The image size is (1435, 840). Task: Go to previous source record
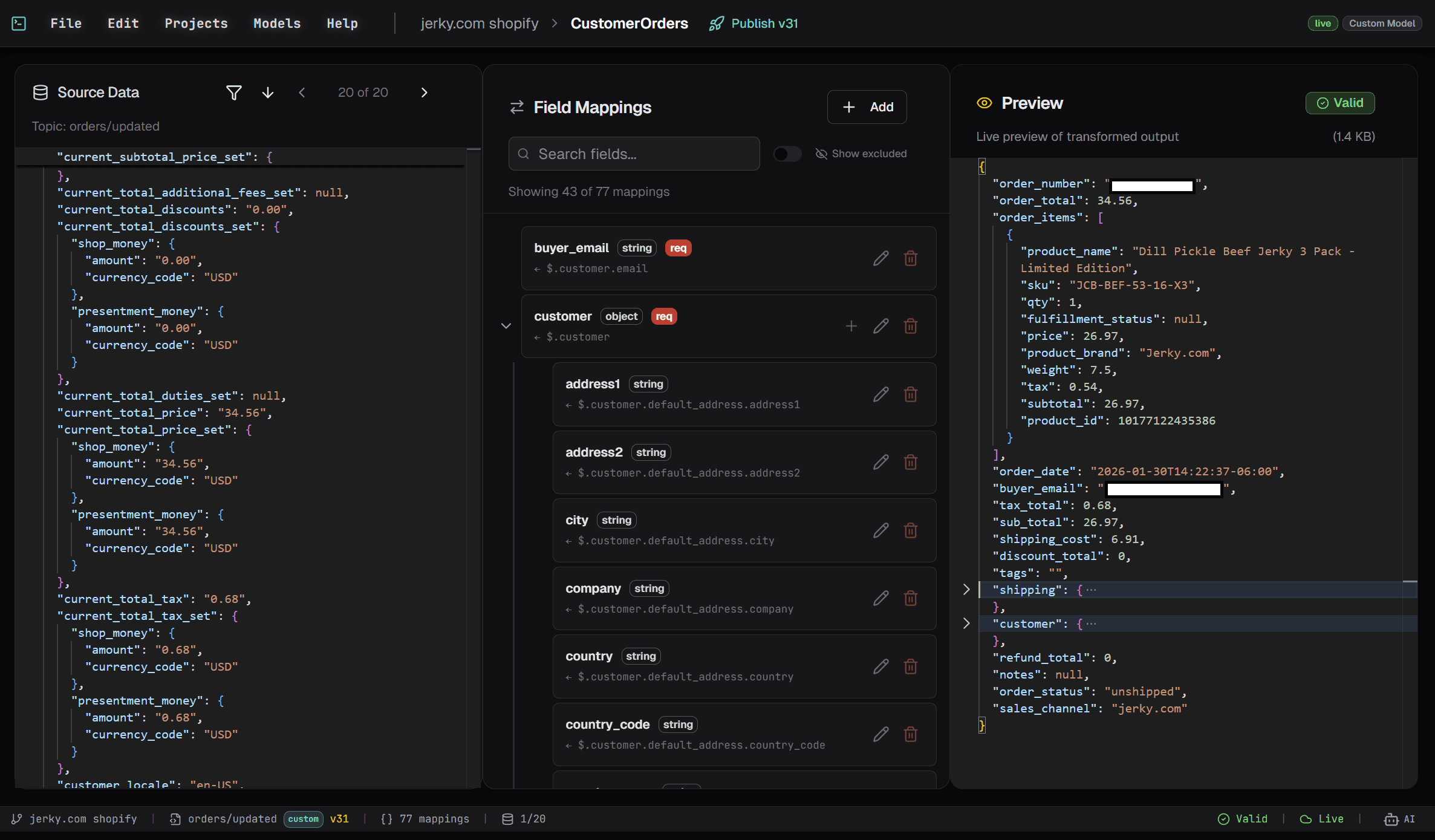302,93
